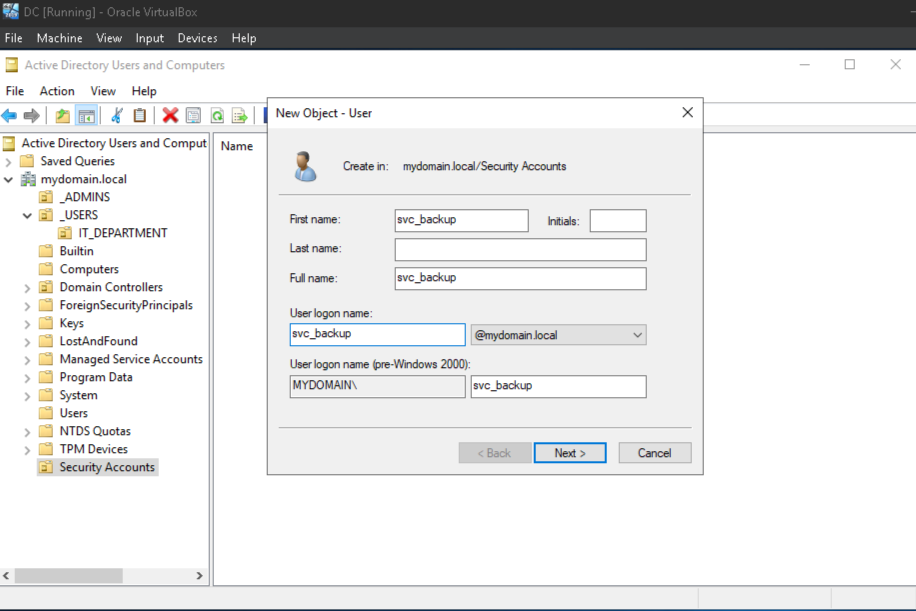
Task: Click the red Delete X icon
Action: pos(170,116)
